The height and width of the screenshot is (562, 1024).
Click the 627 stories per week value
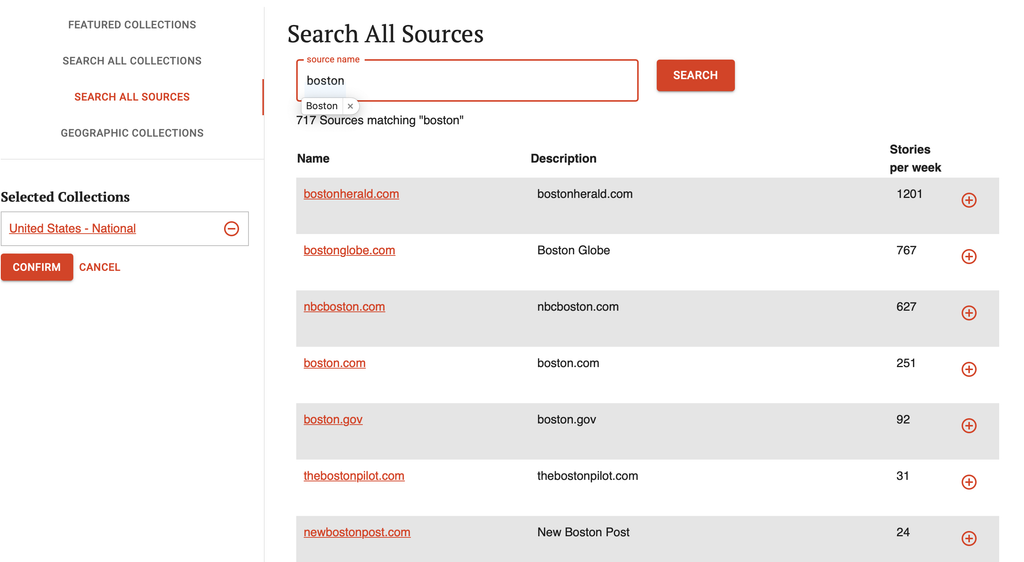click(906, 307)
